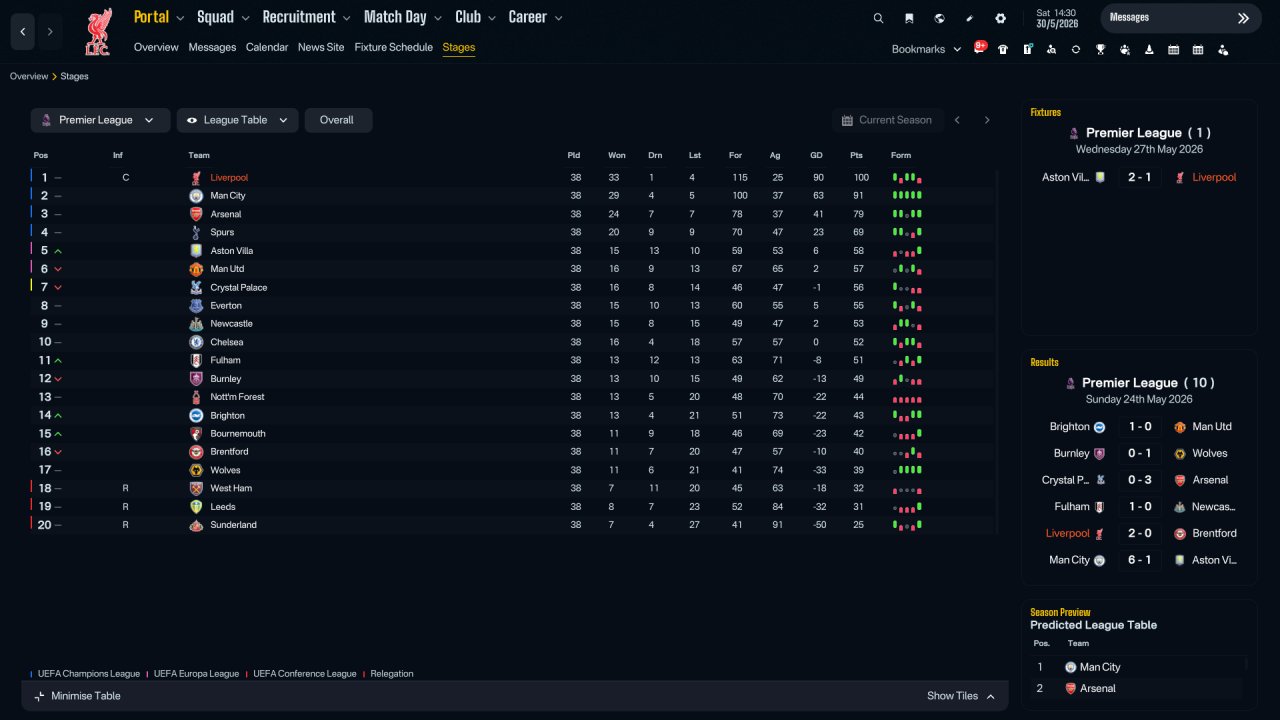This screenshot has height=720, width=1280.
Task: Open the Messages button in top right
Action: coord(1181,18)
